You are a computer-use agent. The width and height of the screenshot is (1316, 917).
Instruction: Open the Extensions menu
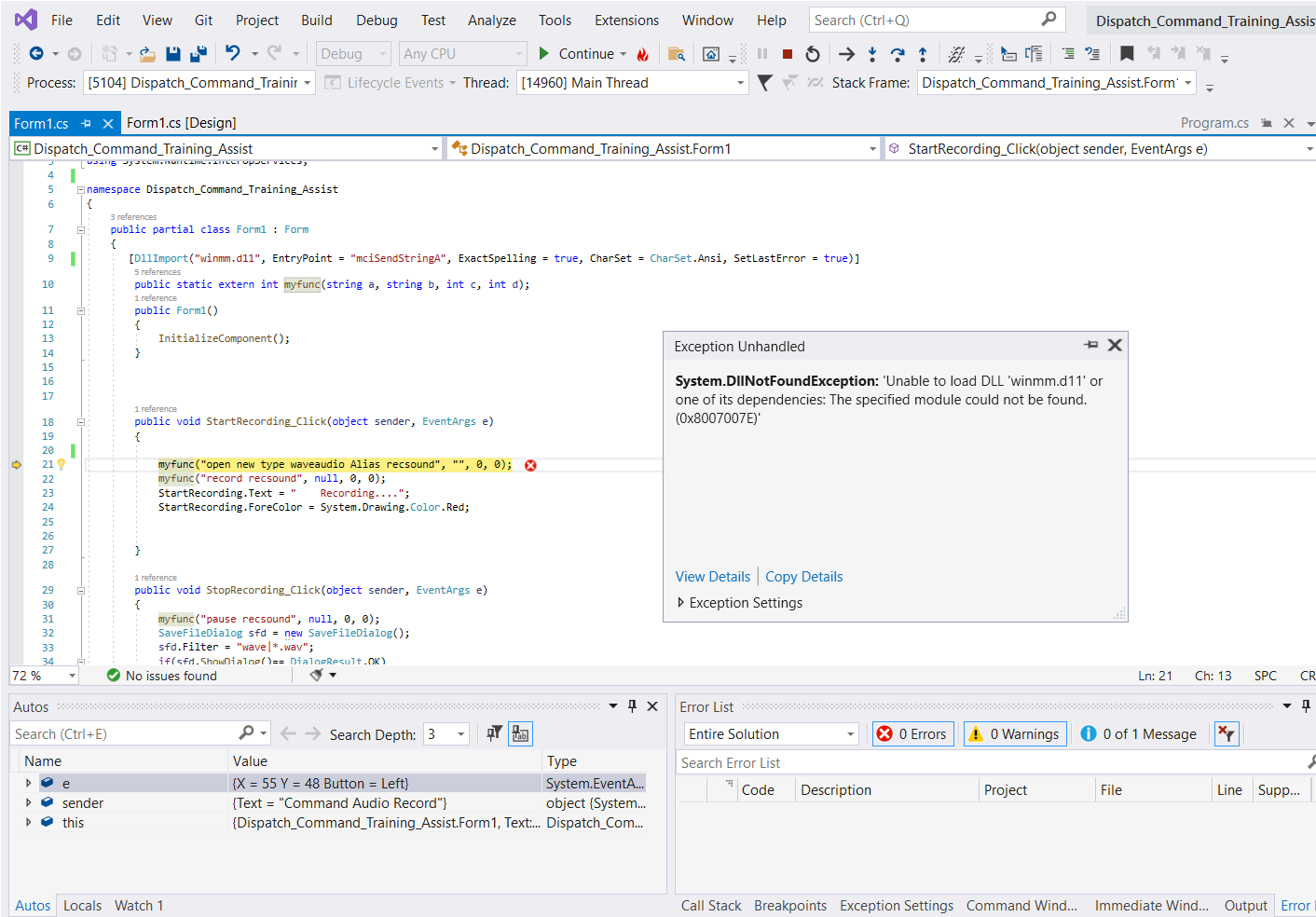tap(626, 20)
